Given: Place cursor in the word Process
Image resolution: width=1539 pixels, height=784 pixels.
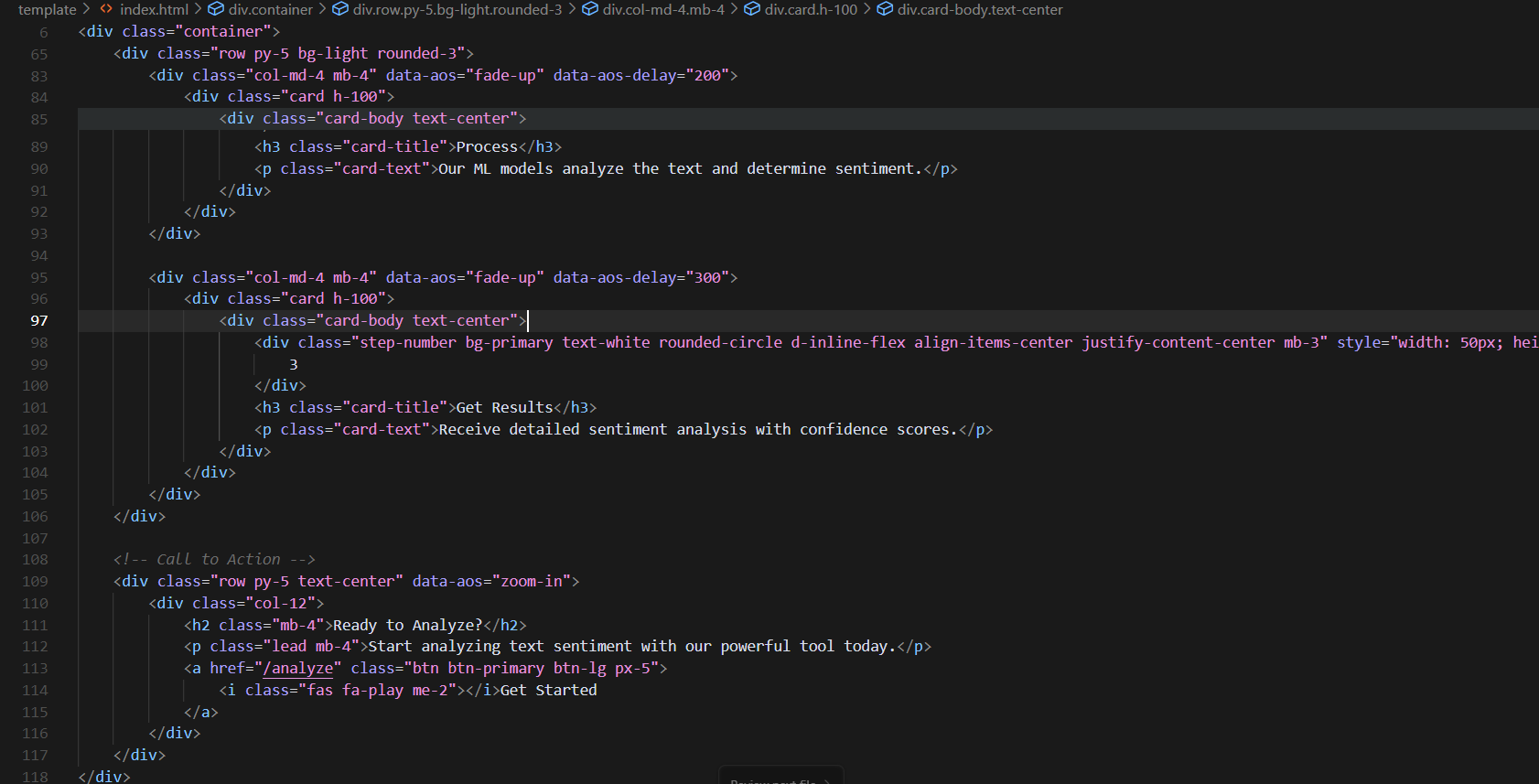Looking at the screenshot, I should coord(487,146).
